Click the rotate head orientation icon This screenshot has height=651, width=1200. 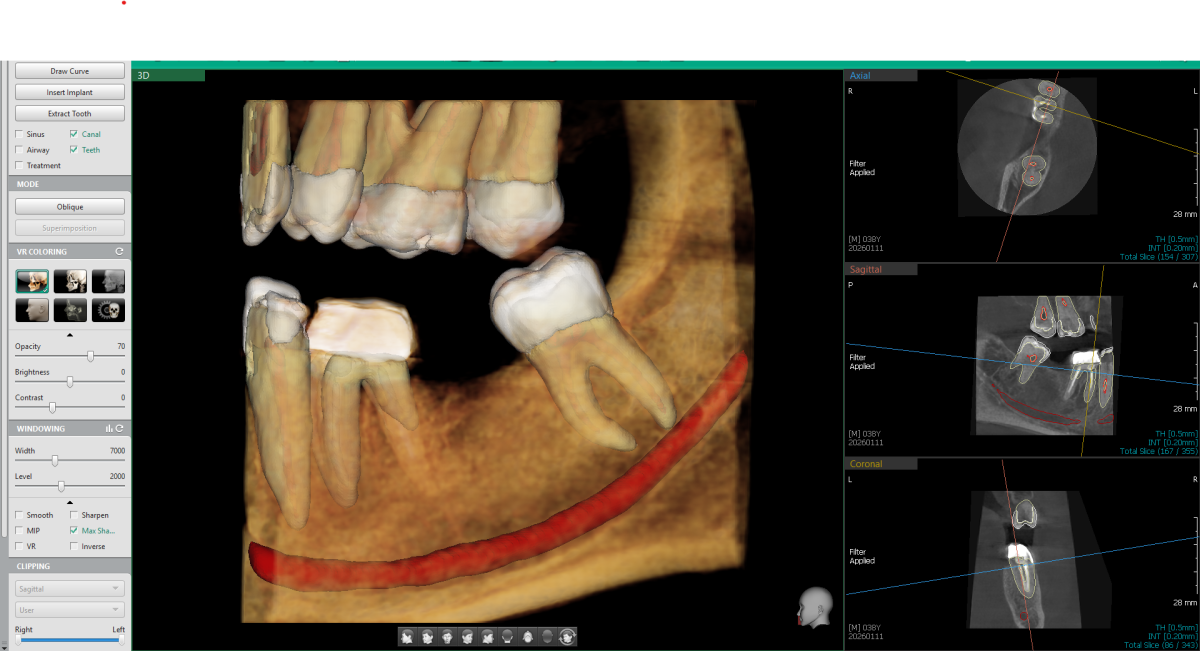pyautogui.click(x=567, y=636)
